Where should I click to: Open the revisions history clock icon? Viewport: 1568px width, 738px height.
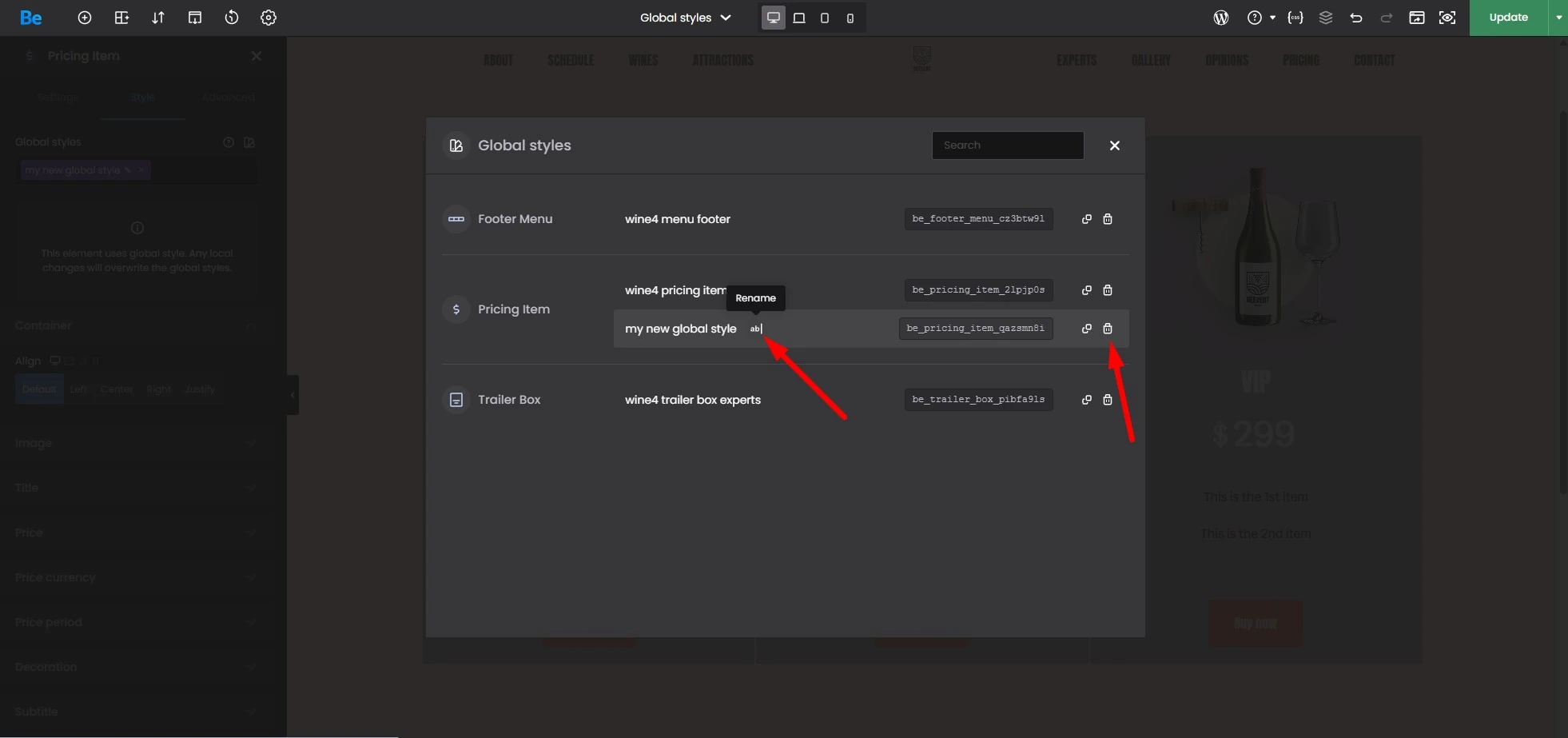(232, 18)
